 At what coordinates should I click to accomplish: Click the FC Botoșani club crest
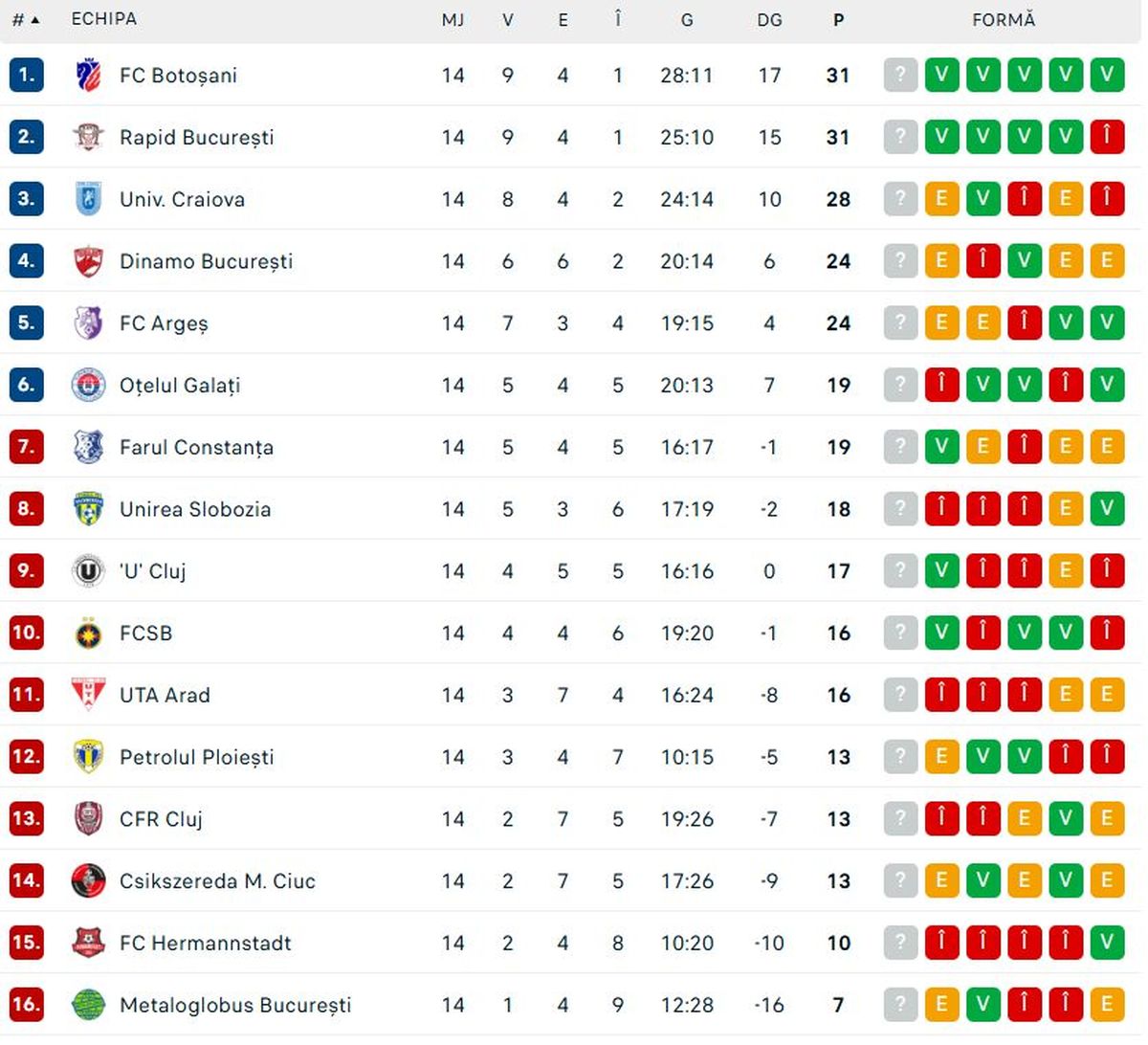tap(88, 76)
